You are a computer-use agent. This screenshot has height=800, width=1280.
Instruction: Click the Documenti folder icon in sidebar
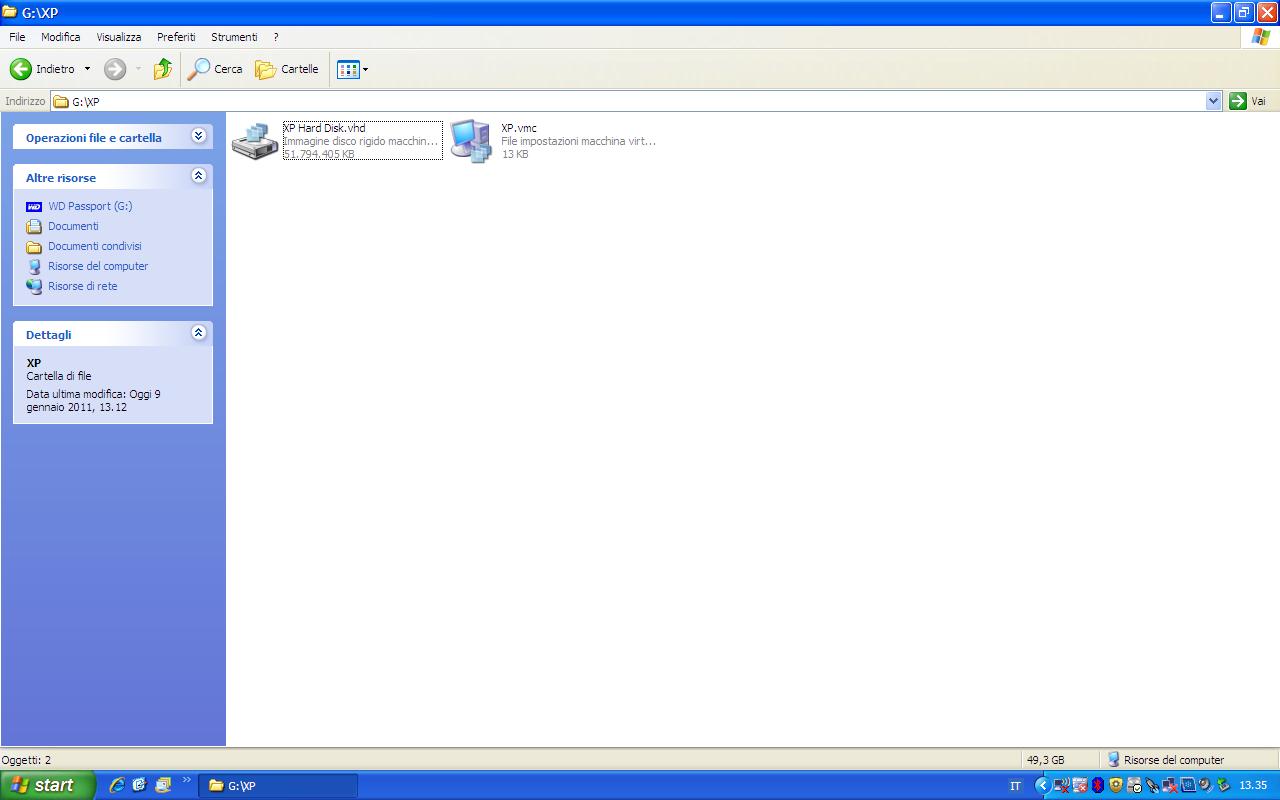tap(34, 226)
